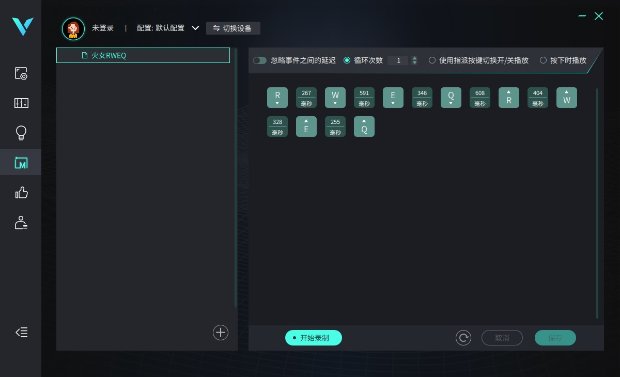
Task: Click the joystick icon in the sidebar
Action: point(21,223)
